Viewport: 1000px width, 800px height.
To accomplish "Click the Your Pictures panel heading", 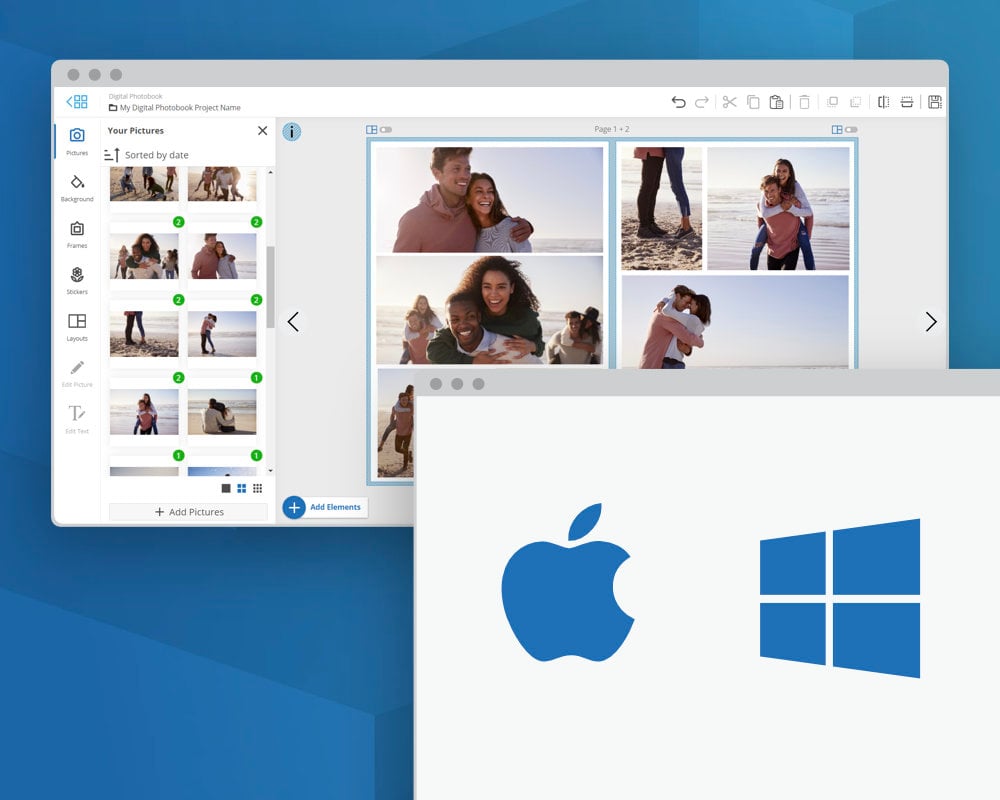I will click(x=136, y=131).
